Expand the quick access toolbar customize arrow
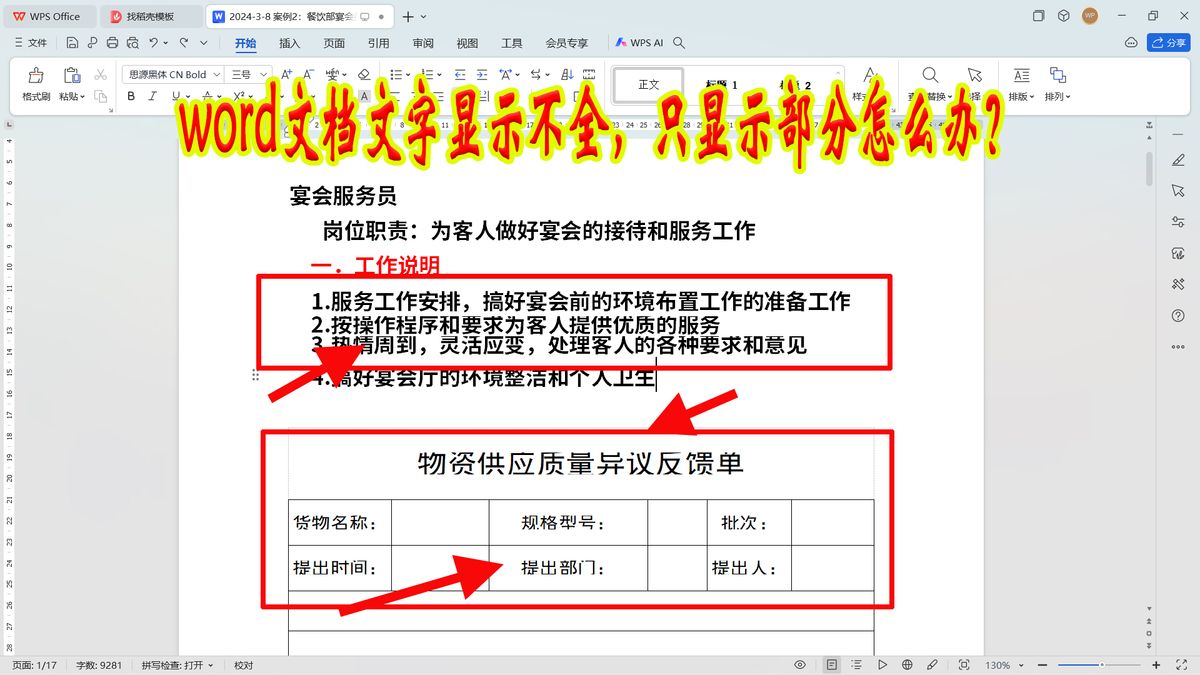 coord(204,43)
